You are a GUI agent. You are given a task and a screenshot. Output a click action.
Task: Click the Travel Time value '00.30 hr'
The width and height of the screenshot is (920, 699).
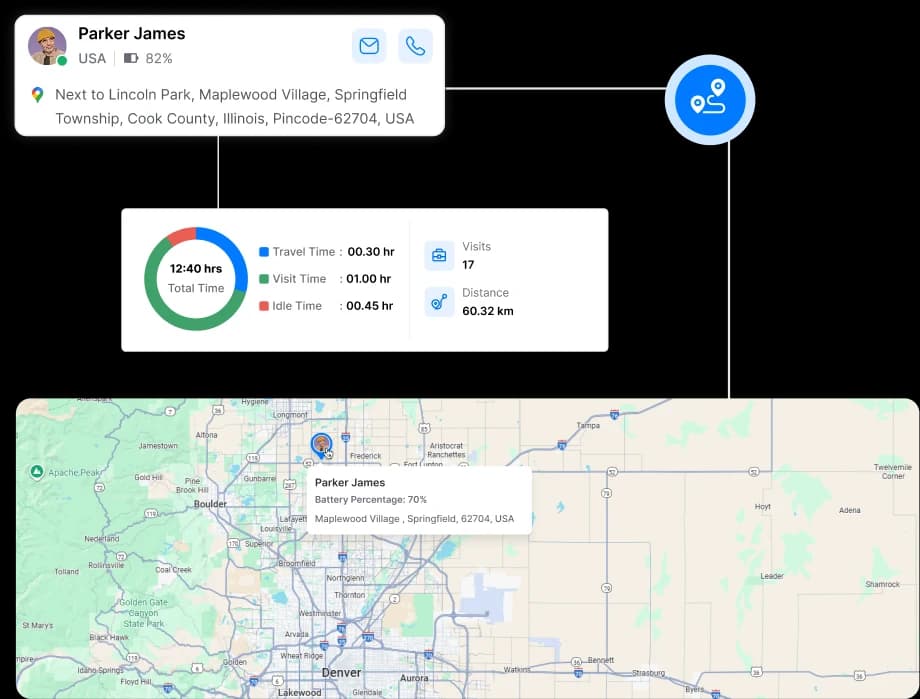pos(371,252)
